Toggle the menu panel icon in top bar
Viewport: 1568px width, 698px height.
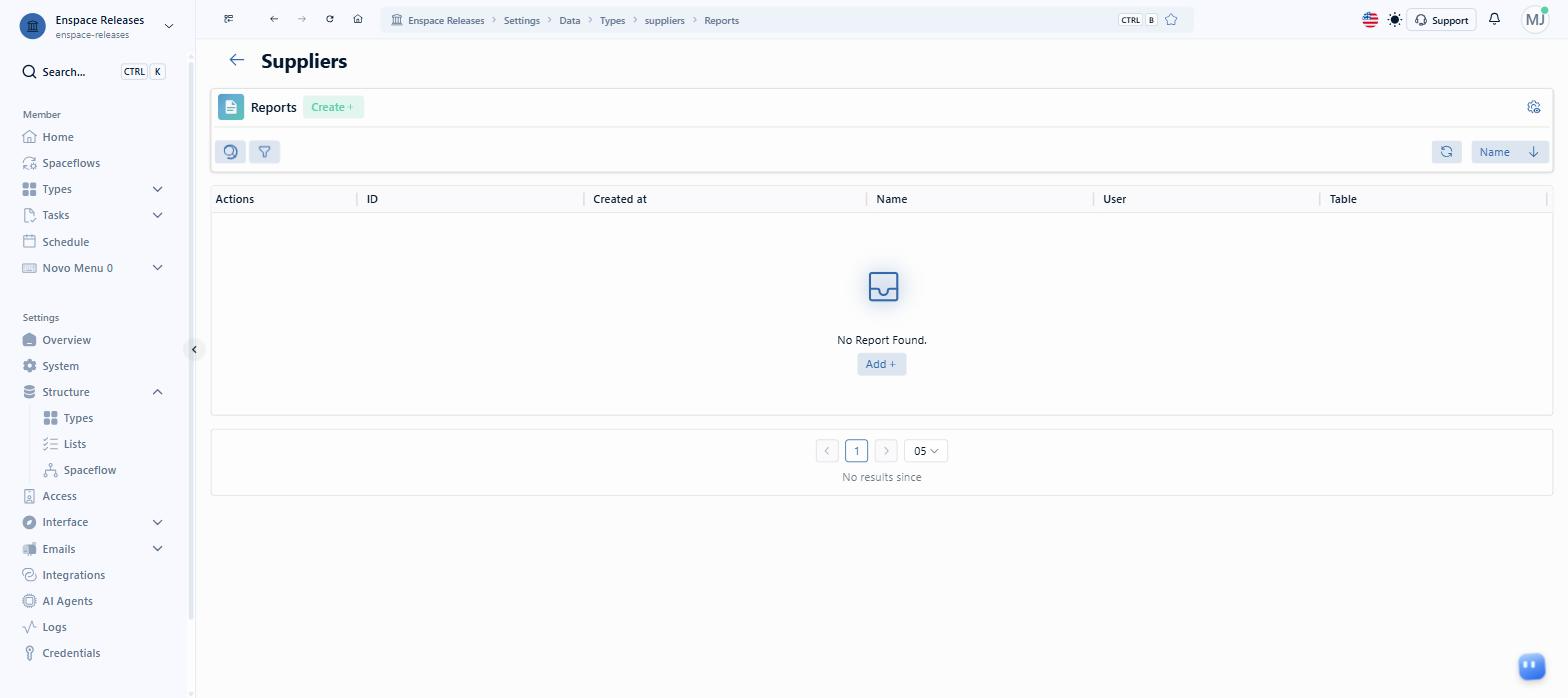tap(229, 19)
